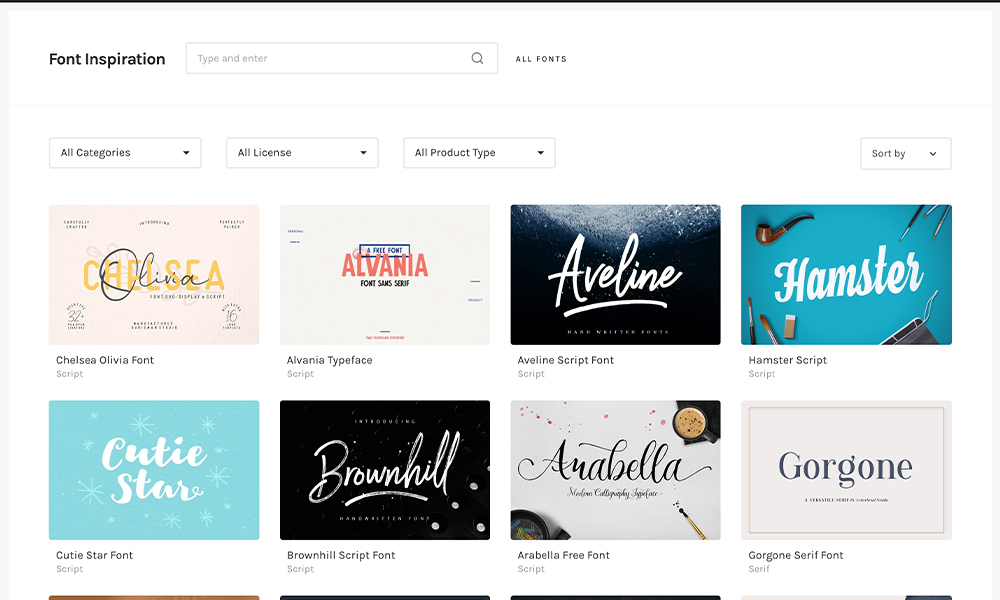Click the Aveline Script Font title link
The width and height of the screenshot is (1000, 600).
(x=566, y=360)
